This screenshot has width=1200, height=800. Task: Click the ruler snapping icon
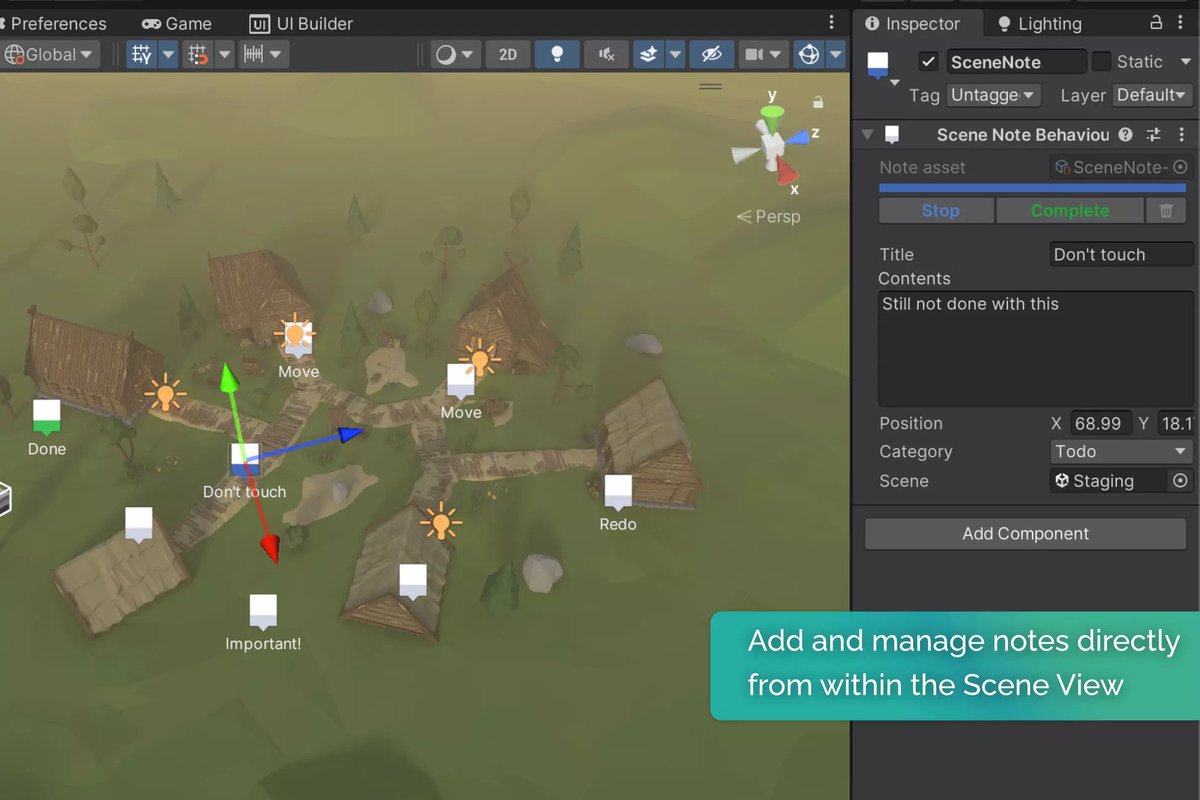pos(254,54)
